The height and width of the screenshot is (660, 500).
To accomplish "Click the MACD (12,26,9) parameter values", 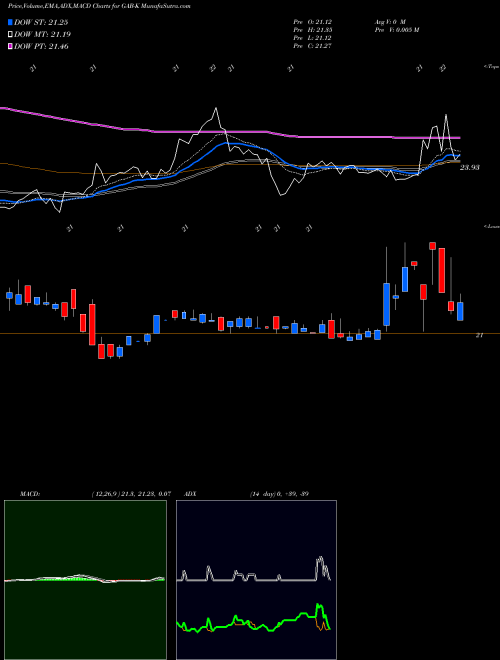I will pyautogui.click(x=131, y=494).
